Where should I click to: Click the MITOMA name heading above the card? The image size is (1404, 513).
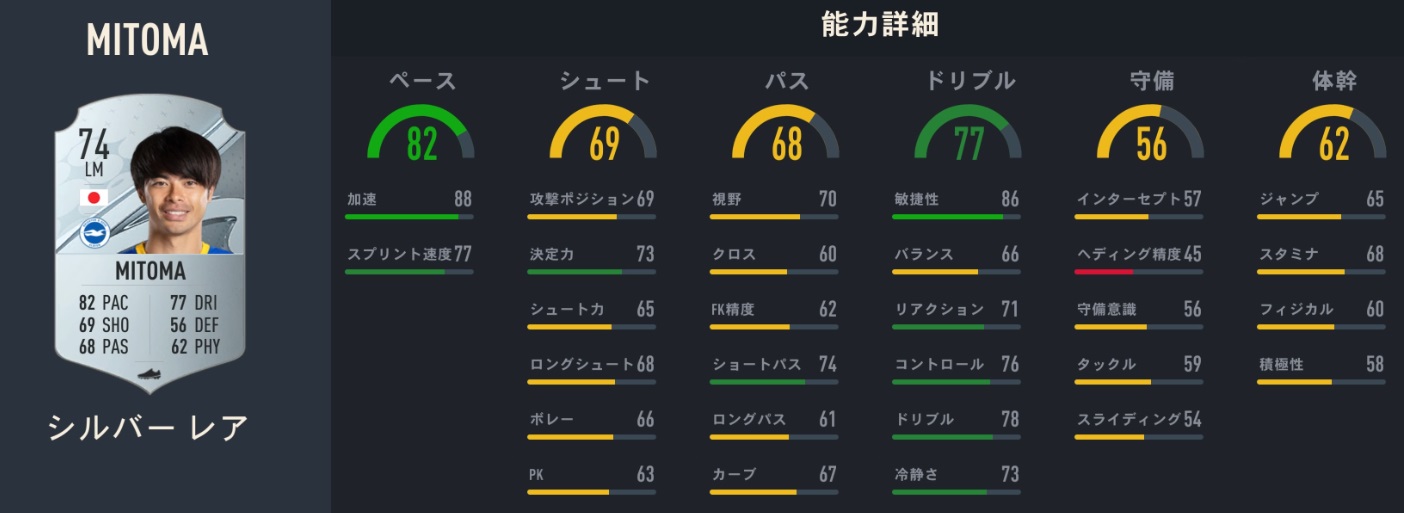(146, 40)
